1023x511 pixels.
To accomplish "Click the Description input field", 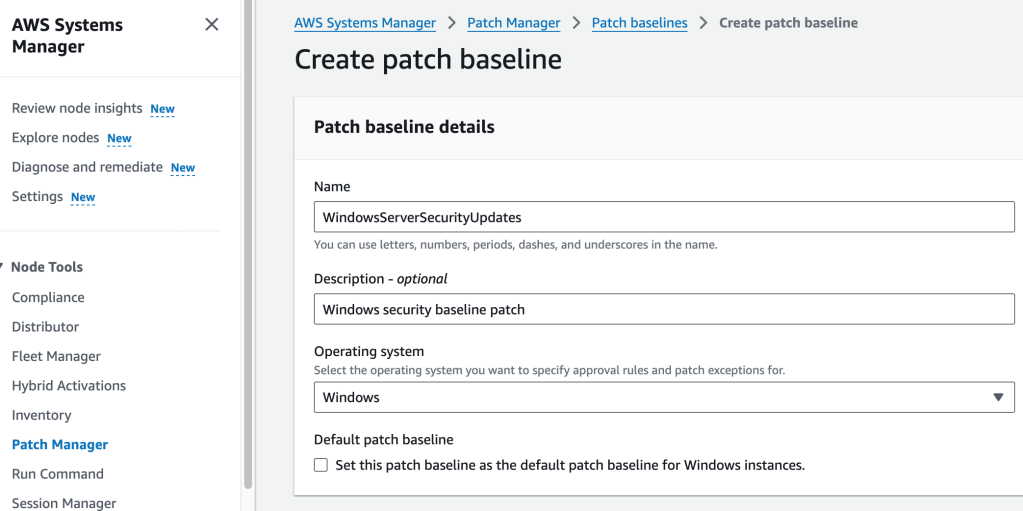I will point(664,310).
